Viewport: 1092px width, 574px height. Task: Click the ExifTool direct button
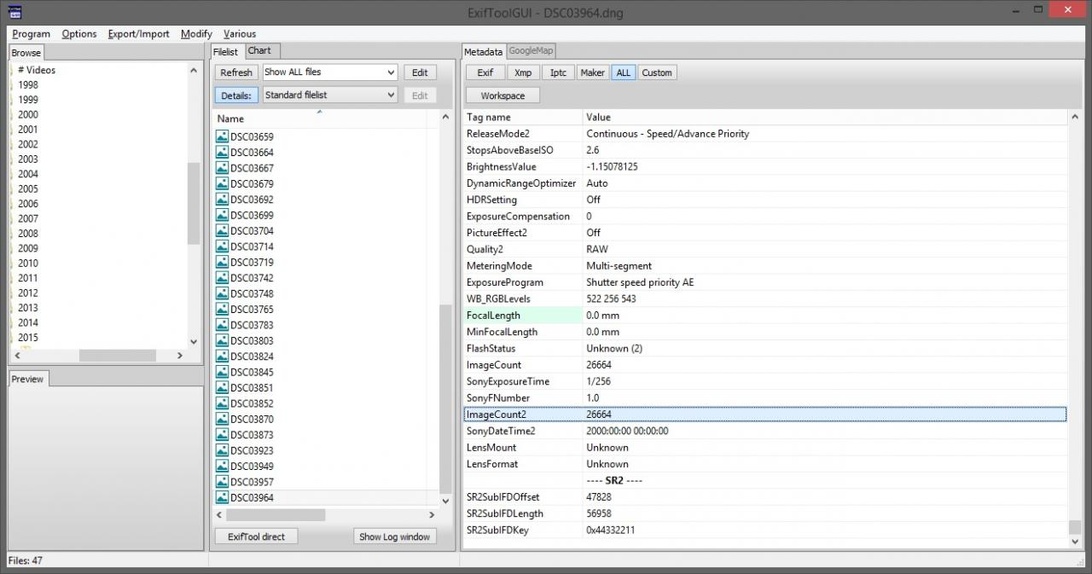pyautogui.click(x=256, y=537)
